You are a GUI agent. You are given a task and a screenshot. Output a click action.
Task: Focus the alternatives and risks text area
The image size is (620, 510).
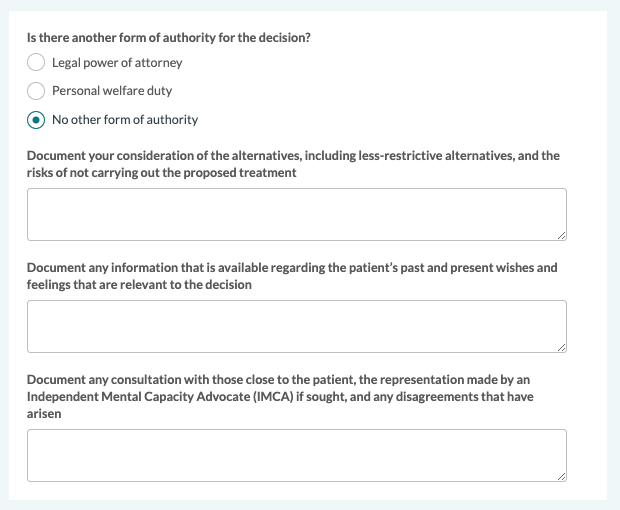tap(296, 214)
